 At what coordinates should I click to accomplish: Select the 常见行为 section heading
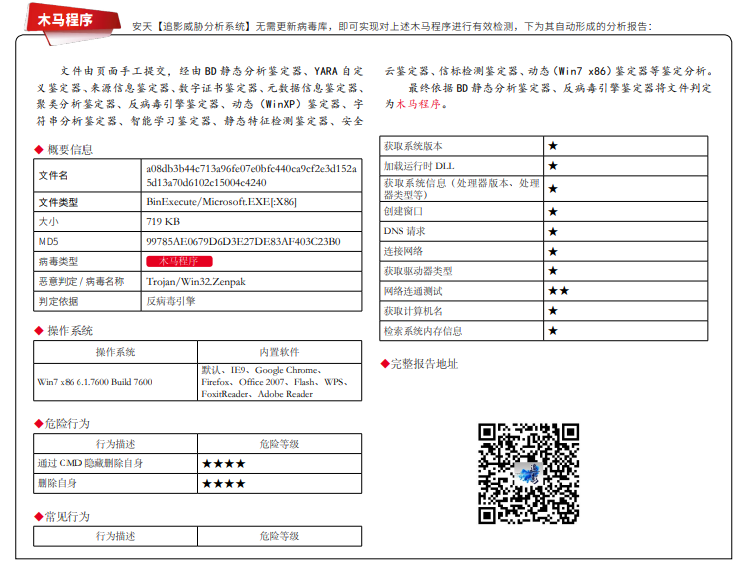(x=67, y=516)
